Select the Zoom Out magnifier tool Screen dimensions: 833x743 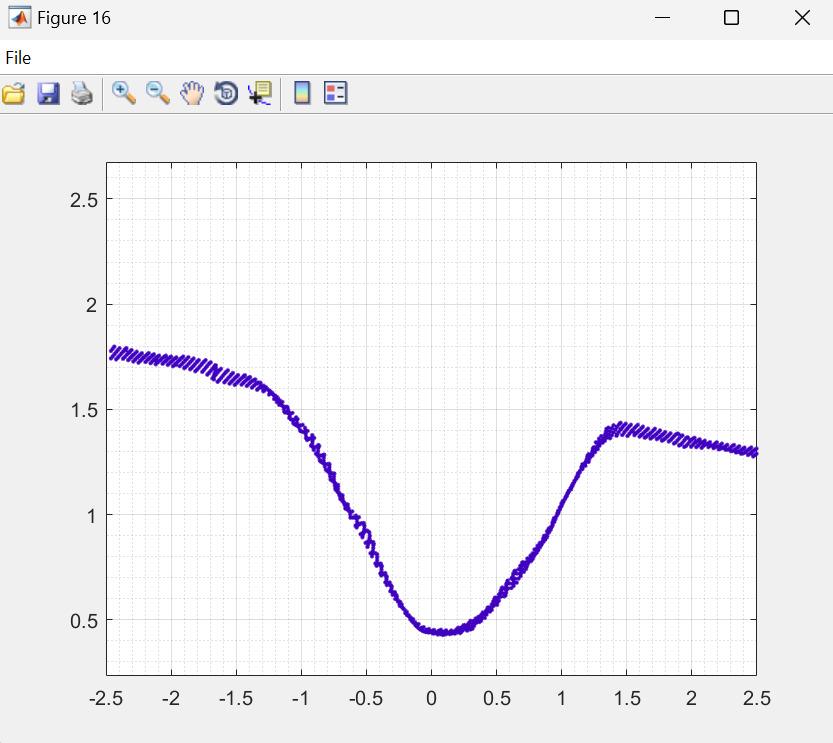coord(158,93)
